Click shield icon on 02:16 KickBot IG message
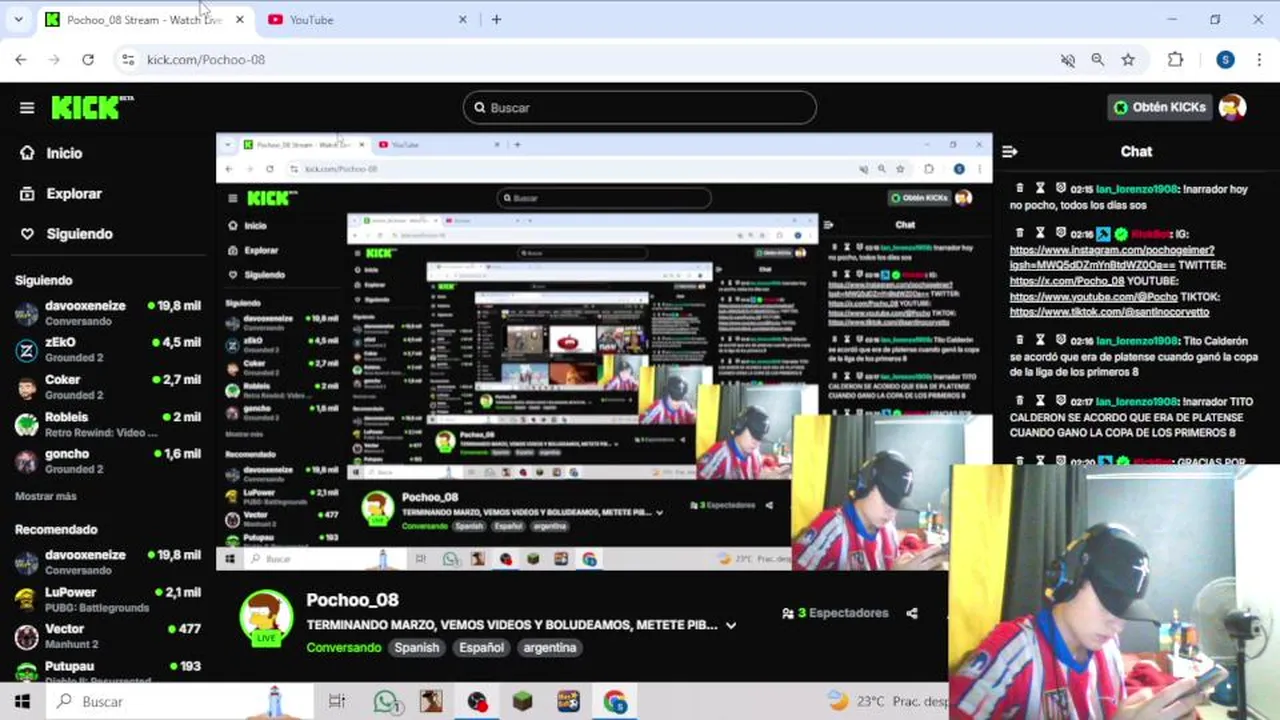1280x720 pixels. pyautogui.click(x=1060, y=233)
